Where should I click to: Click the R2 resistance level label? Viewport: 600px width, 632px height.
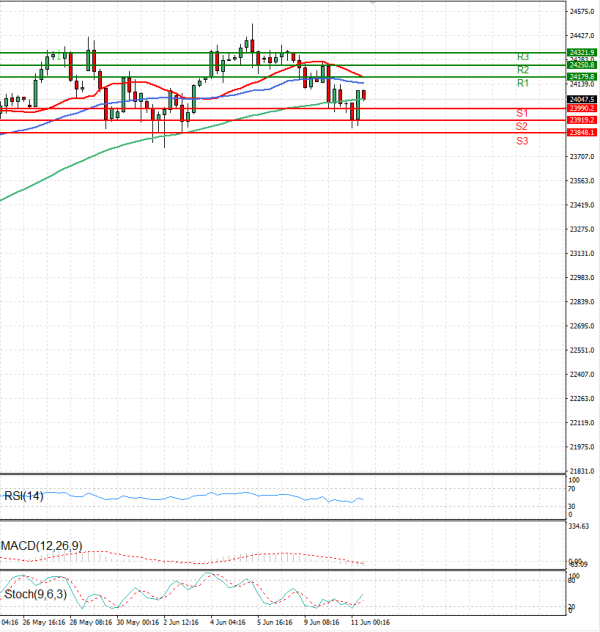point(523,70)
